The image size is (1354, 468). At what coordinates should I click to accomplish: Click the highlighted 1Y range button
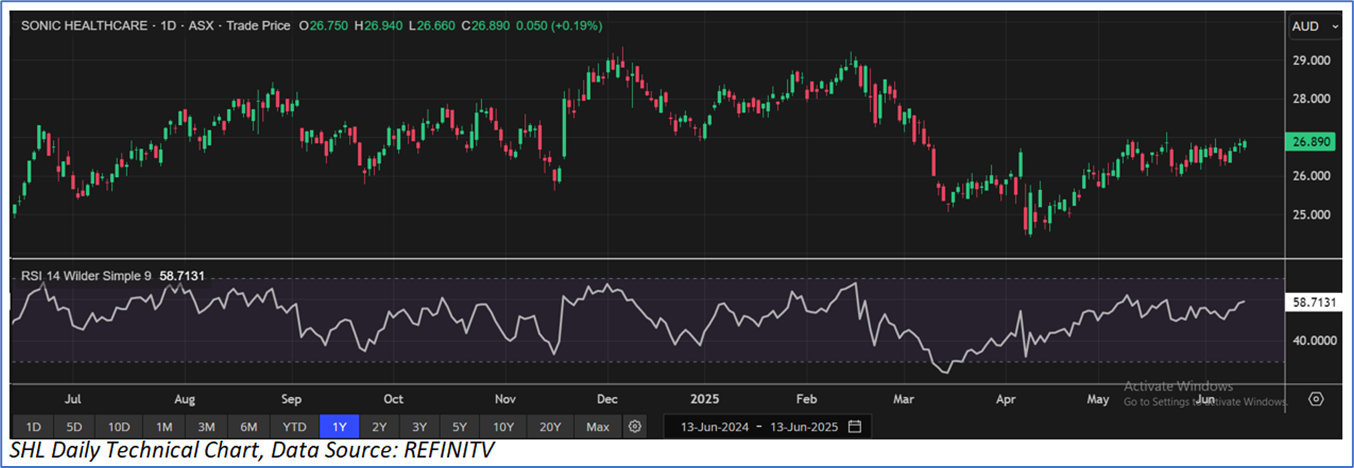[340, 427]
